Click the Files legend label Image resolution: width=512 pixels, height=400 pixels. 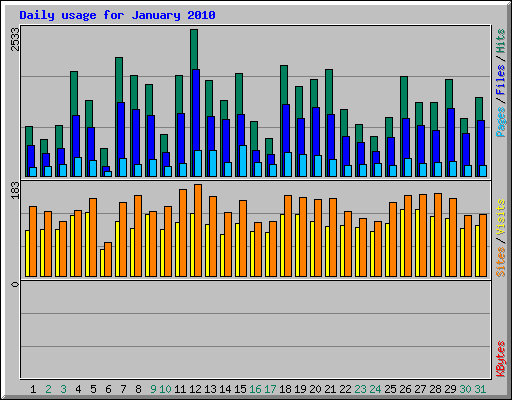[500, 80]
